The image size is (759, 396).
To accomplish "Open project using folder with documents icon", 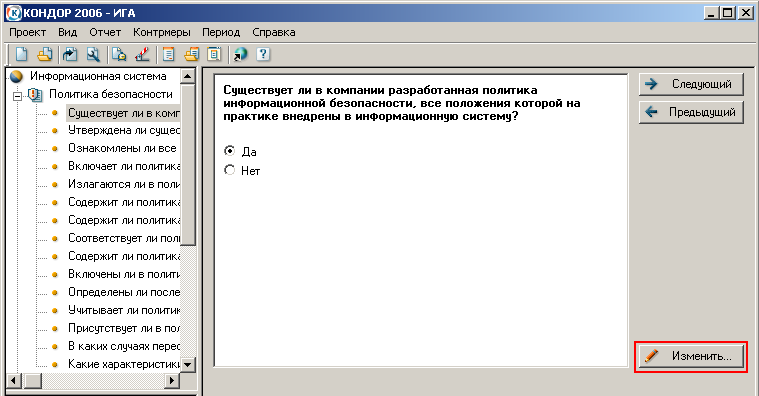I will coord(45,54).
